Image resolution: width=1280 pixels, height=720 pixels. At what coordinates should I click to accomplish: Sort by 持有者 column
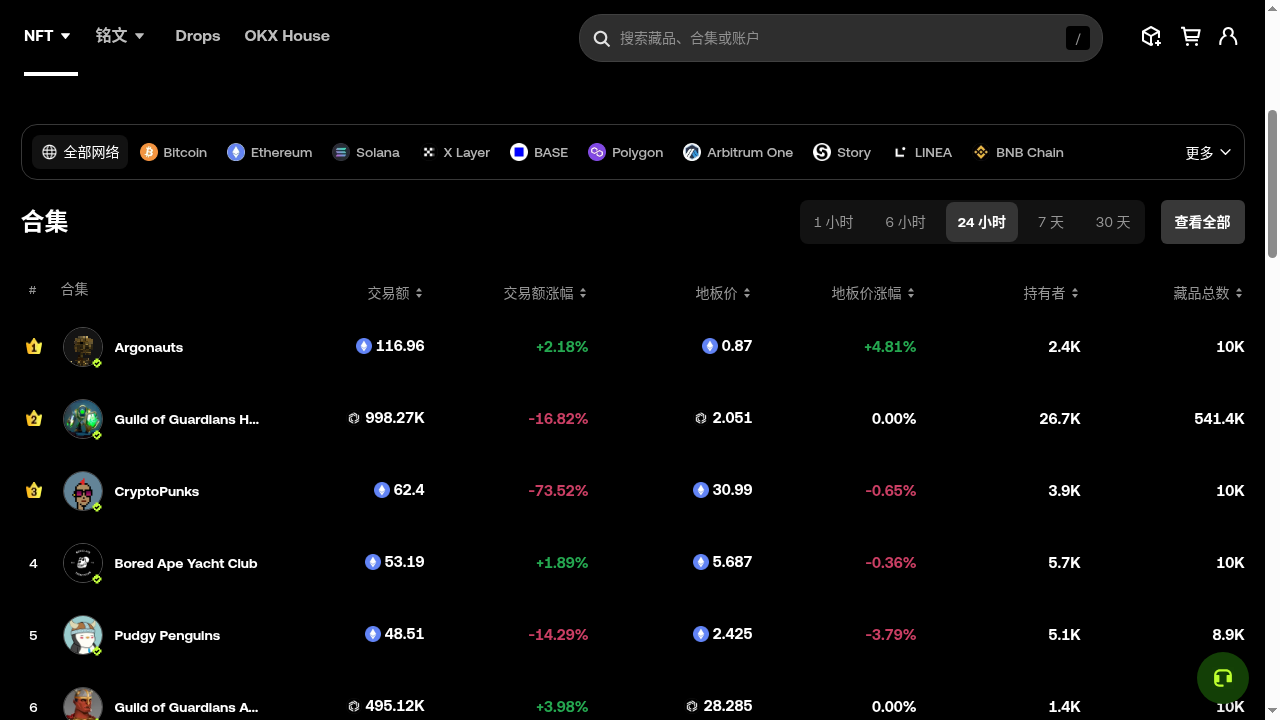[x=1051, y=293]
